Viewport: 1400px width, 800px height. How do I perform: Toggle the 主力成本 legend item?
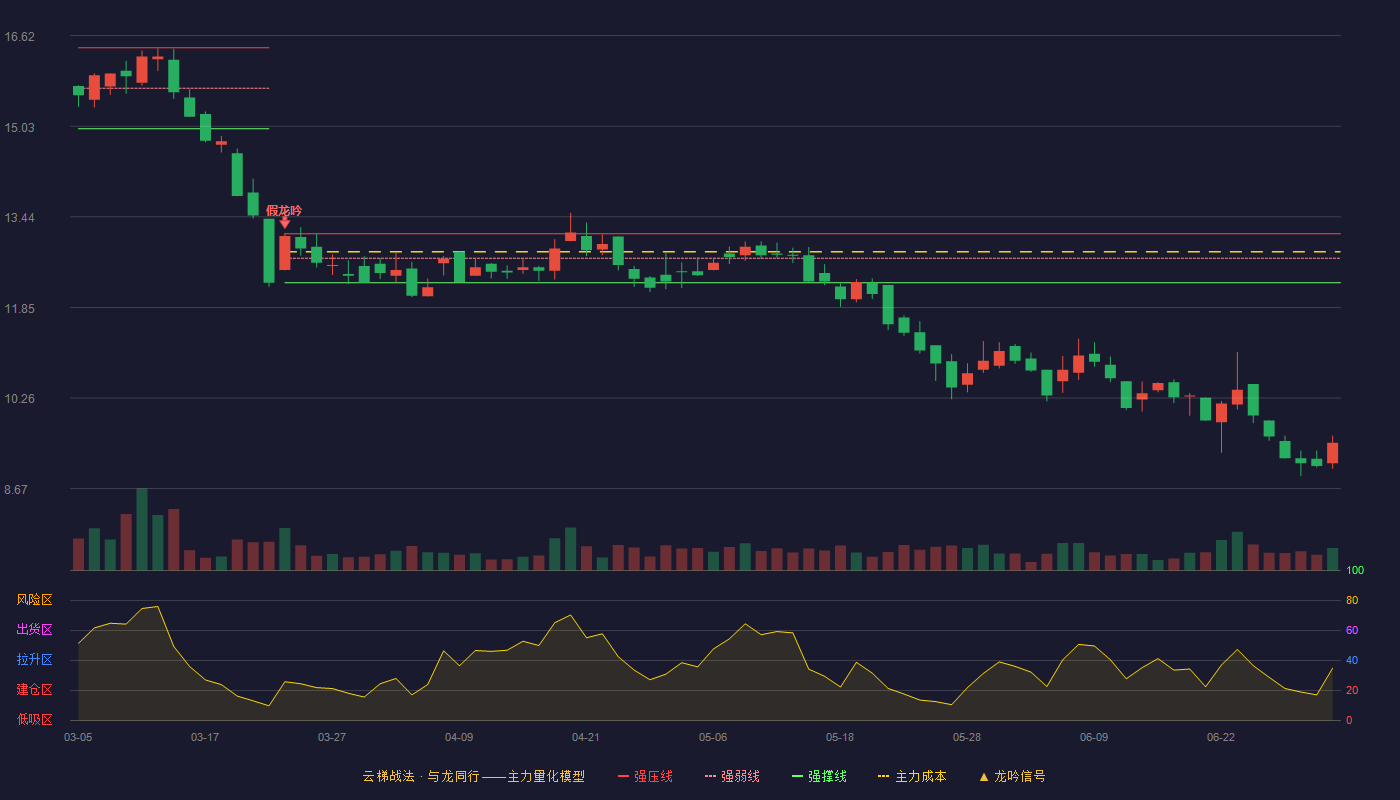(x=912, y=776)
